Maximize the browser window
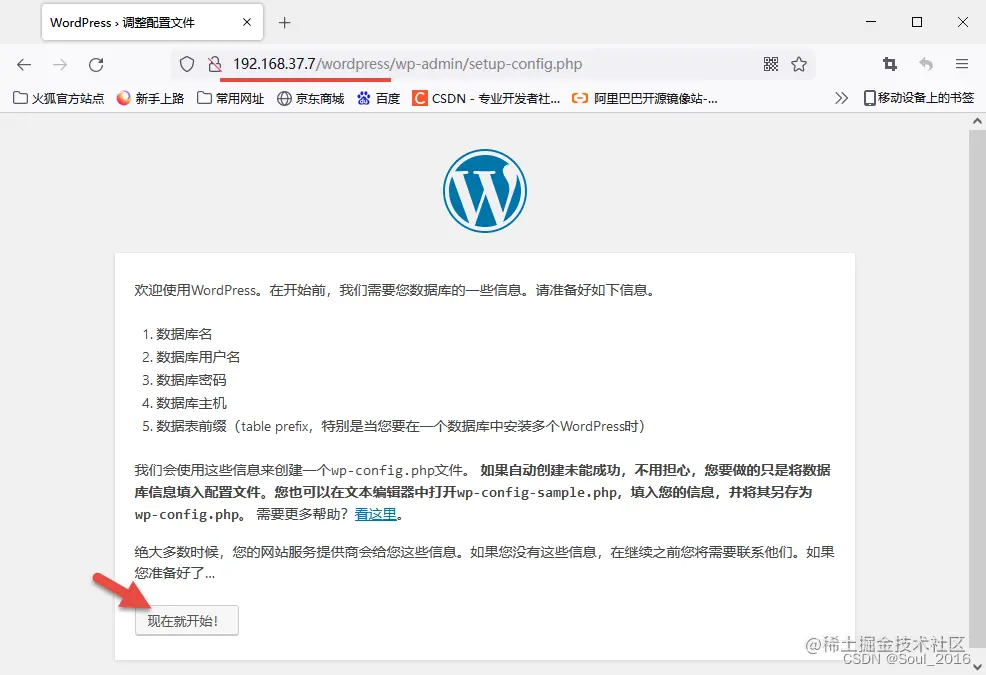The height and width of the screenshot is (675, 986). point(917,22)
